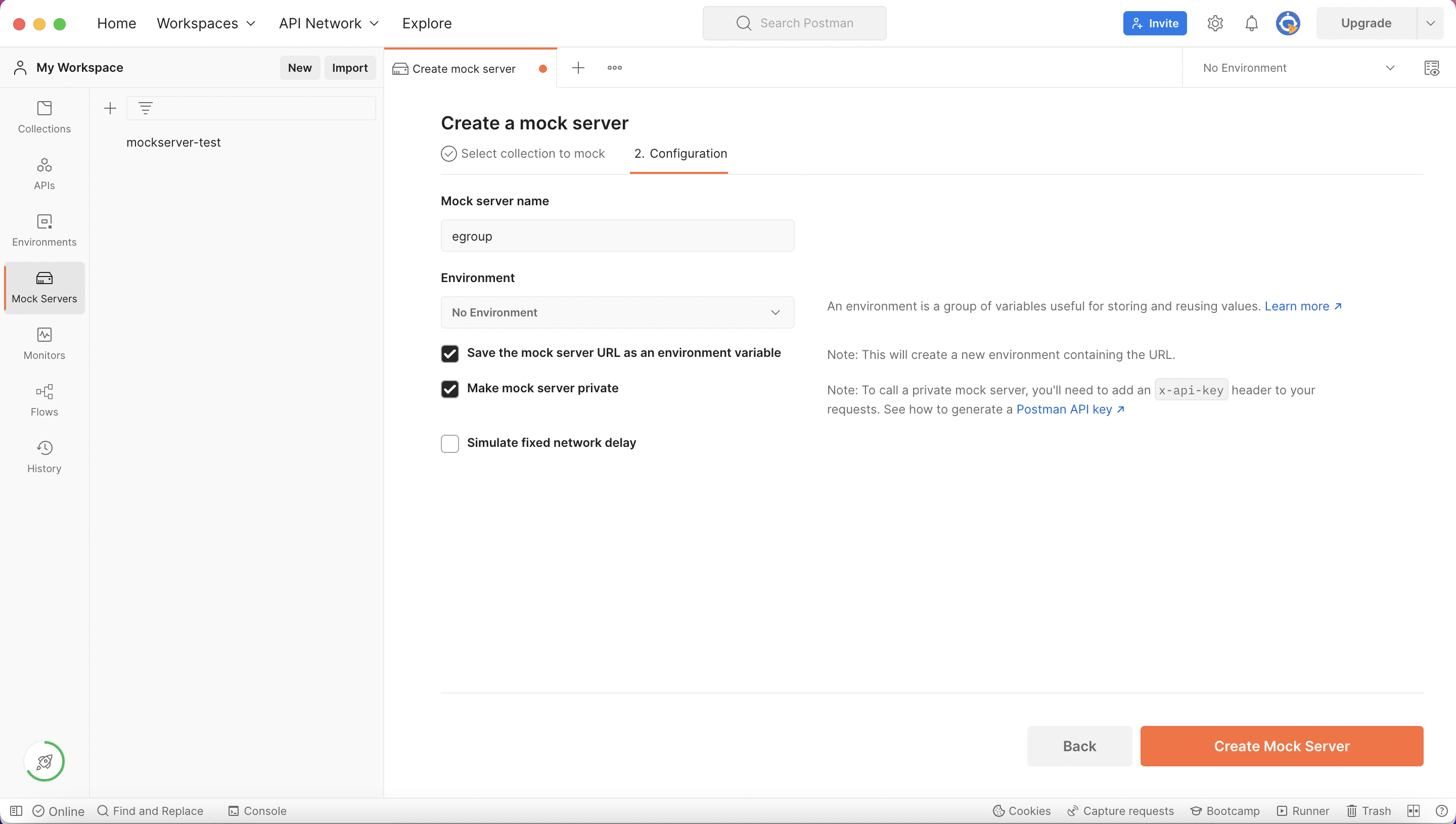The height and width of the screenshot is (824, 1456).
Task: Open notifications bell
Action: (x=1251, y=23)
